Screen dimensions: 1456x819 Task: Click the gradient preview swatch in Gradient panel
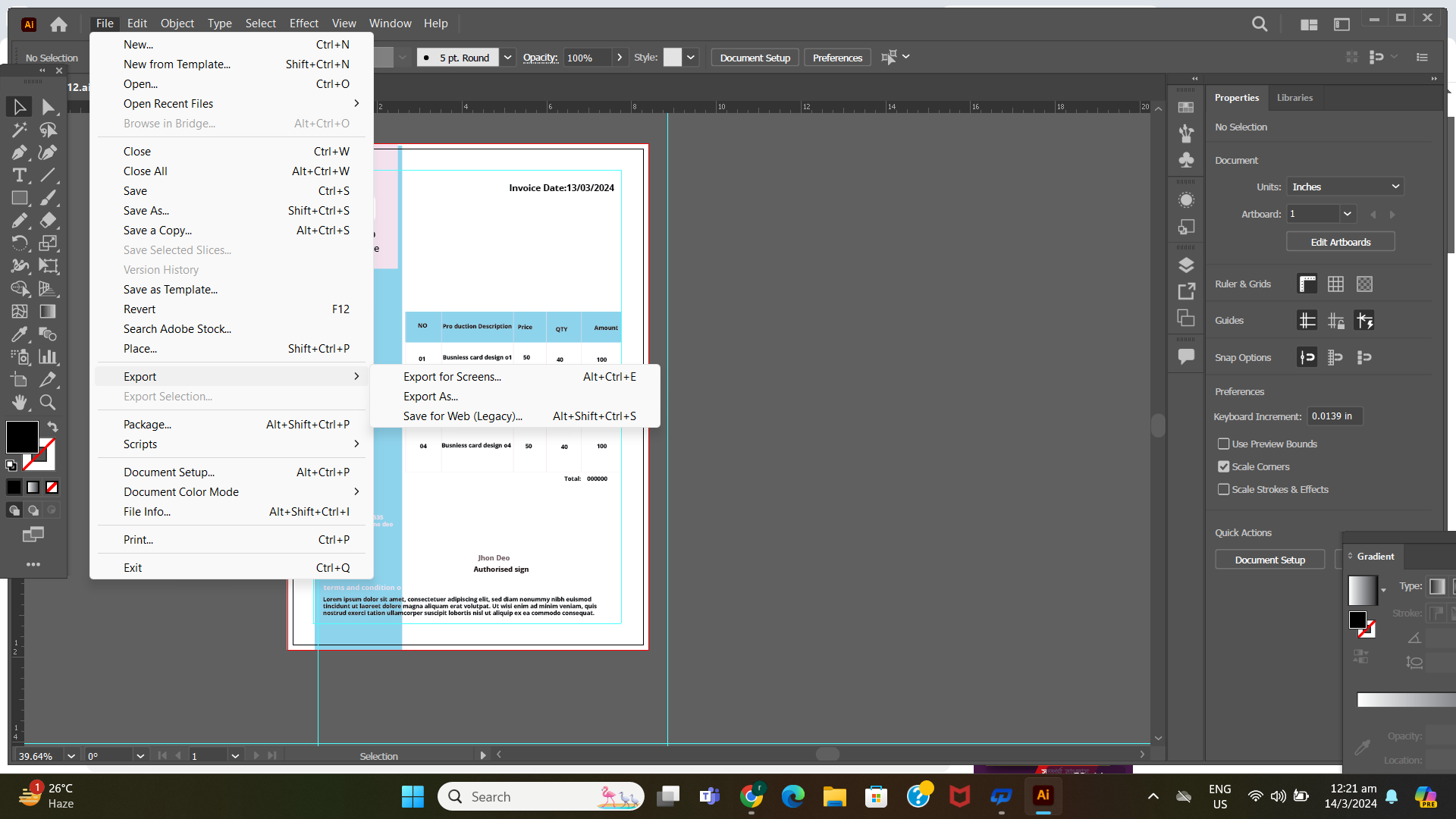1363,591
